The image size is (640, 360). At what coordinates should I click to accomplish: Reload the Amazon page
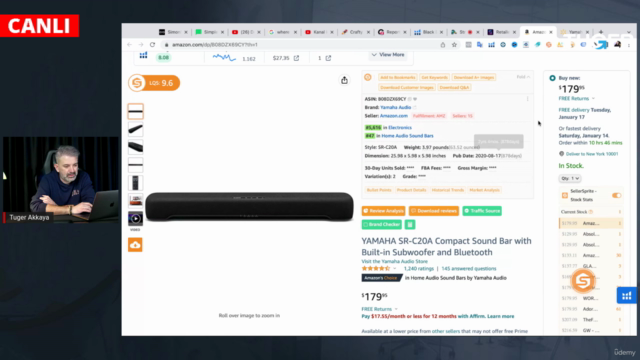pyautogui.click(x=152, y=44)
